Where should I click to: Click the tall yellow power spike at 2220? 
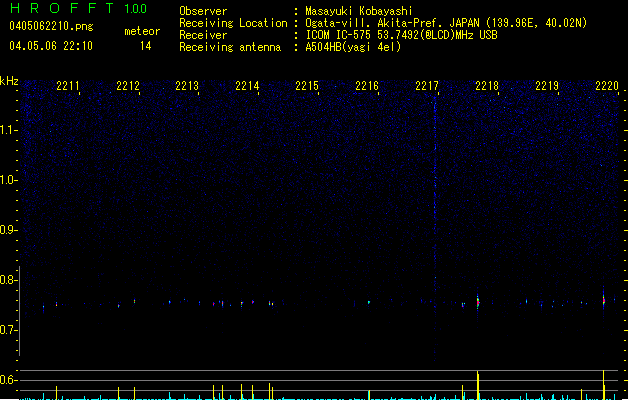[604, 385]
